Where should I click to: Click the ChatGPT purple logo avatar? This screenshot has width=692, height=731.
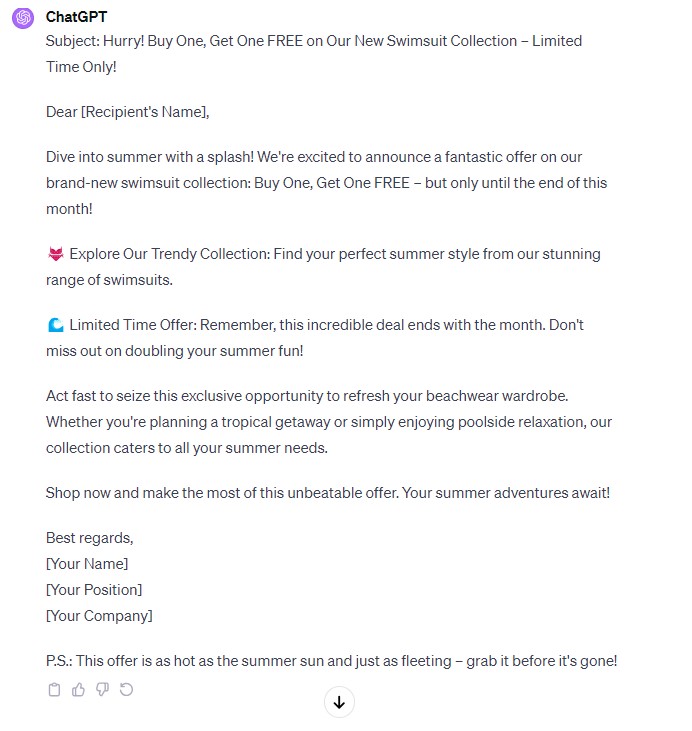(23, 18)
